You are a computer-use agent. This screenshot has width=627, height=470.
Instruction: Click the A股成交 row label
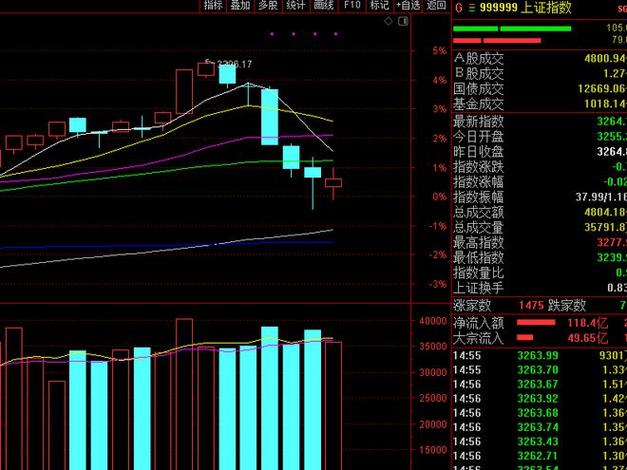[x=478, y=59]
